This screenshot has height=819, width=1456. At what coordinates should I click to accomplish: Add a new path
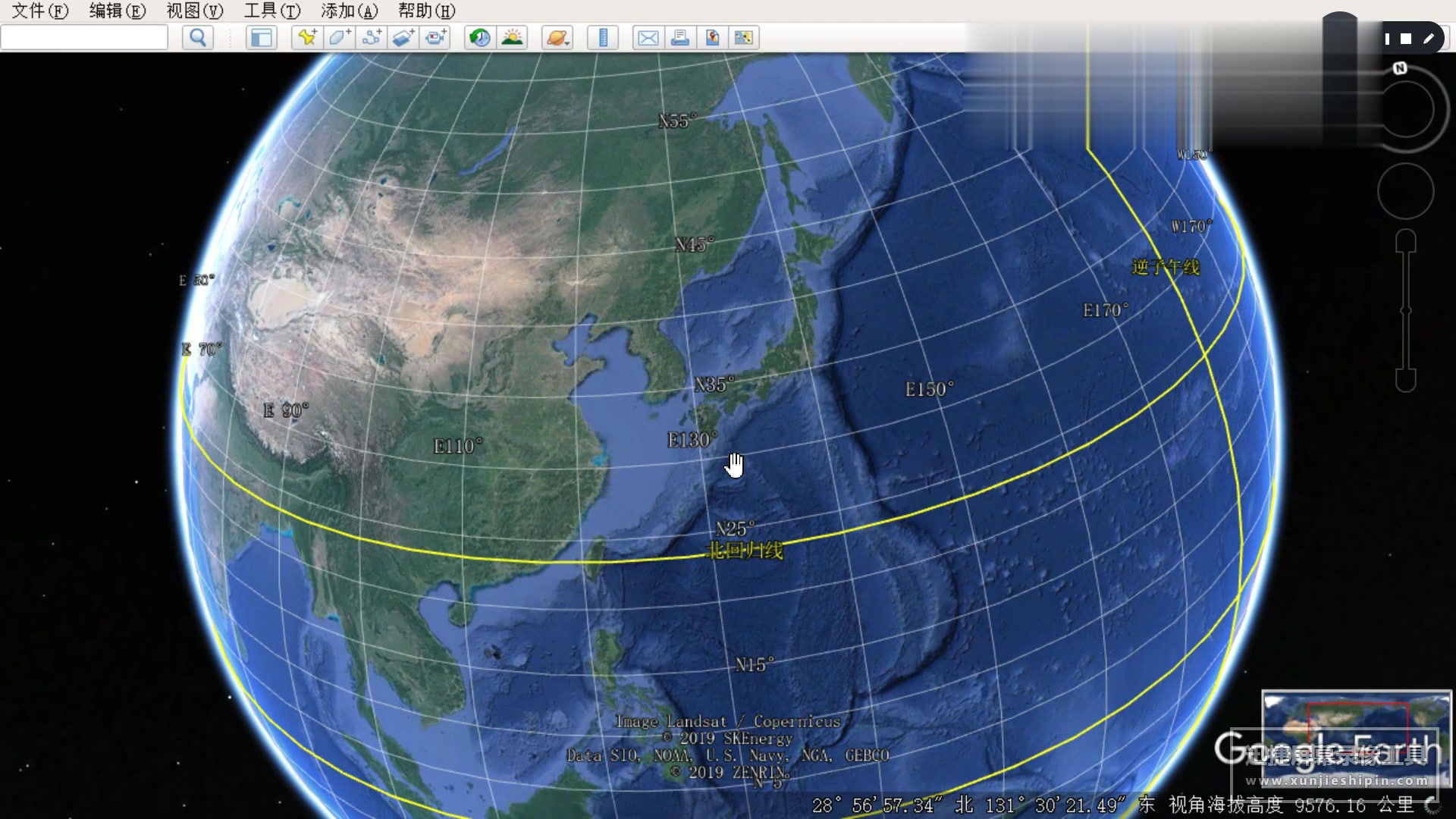pos(371,37)
